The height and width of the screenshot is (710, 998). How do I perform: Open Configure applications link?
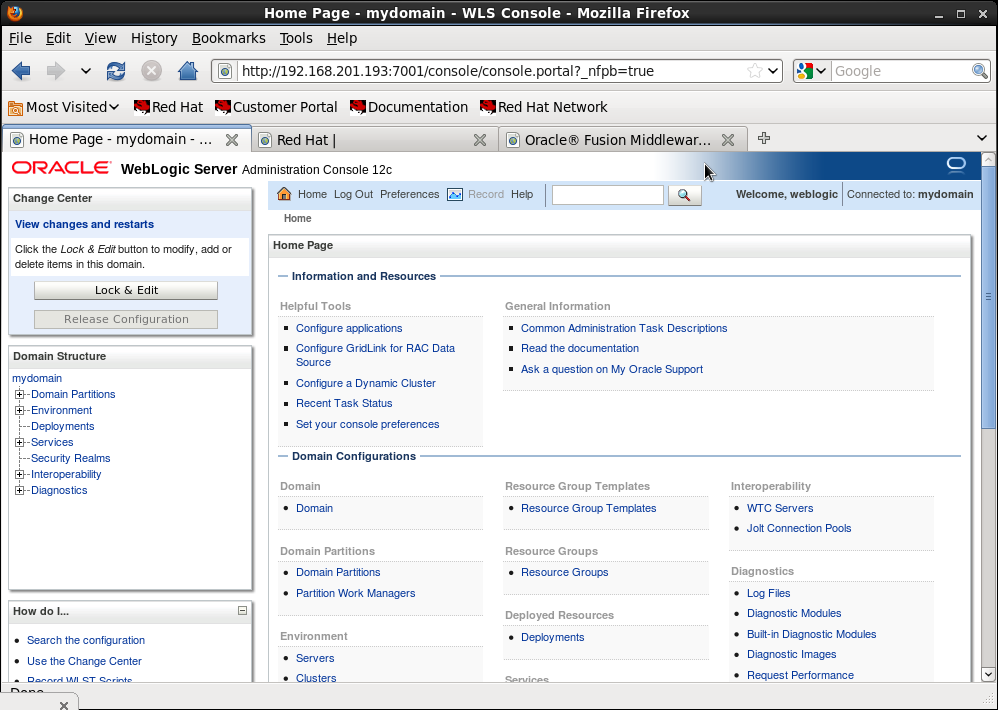click(349, 328)
